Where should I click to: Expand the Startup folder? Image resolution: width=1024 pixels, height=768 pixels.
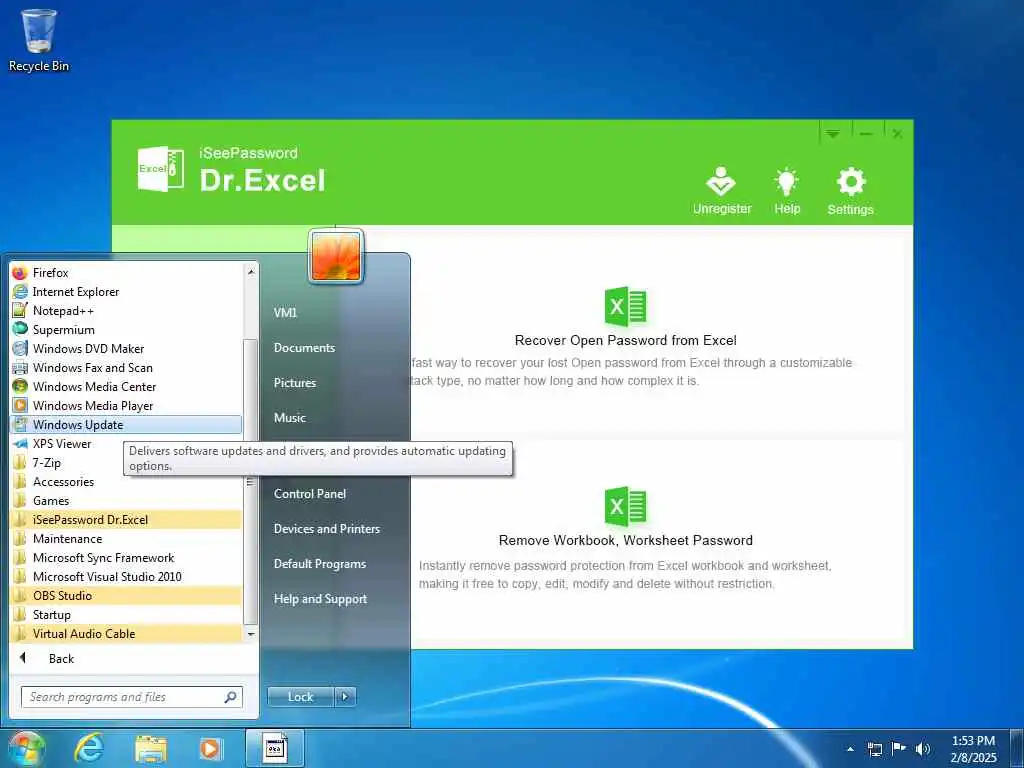(126, 614)
